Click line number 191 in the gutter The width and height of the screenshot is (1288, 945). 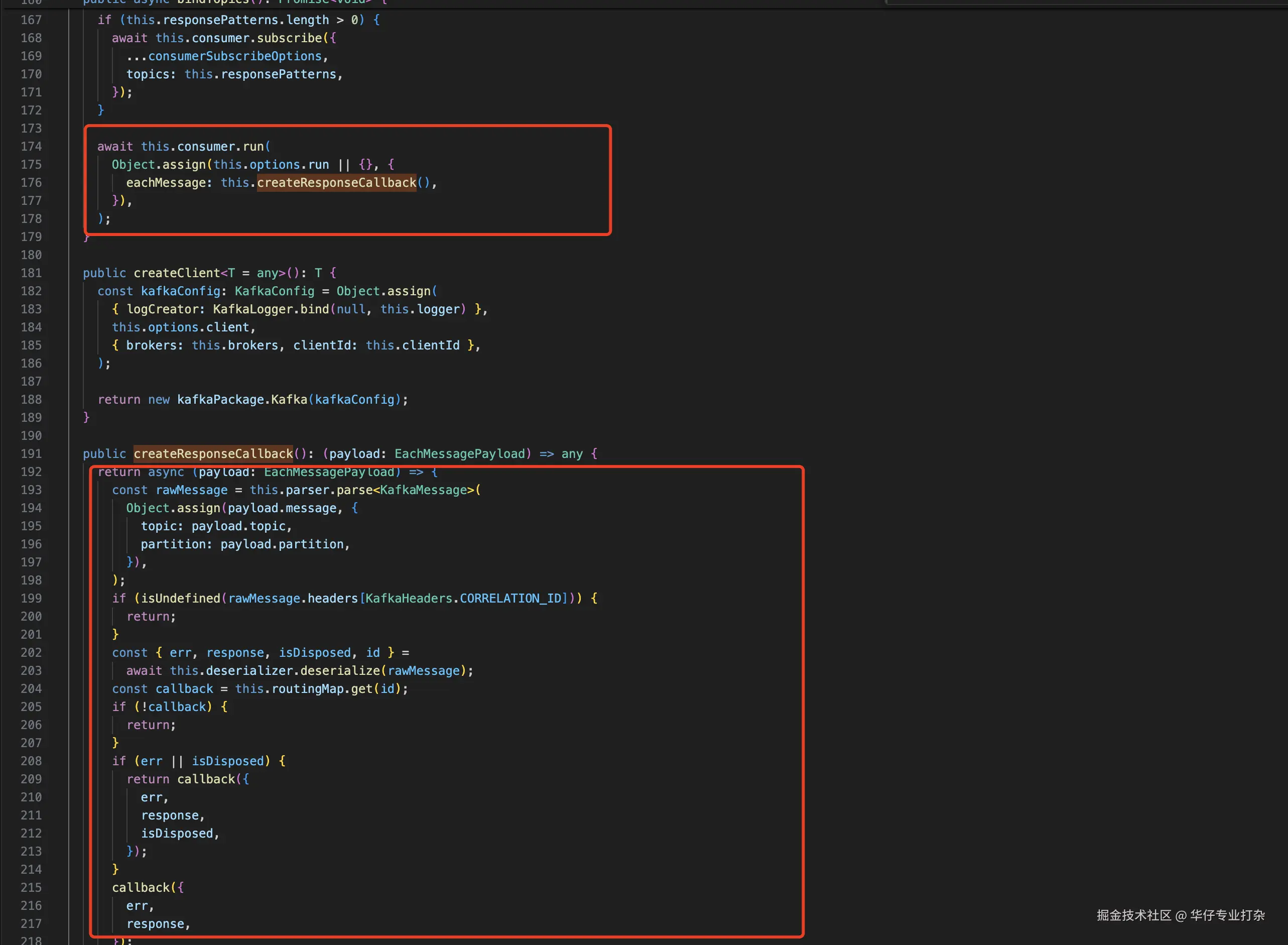tap(31, 453)
